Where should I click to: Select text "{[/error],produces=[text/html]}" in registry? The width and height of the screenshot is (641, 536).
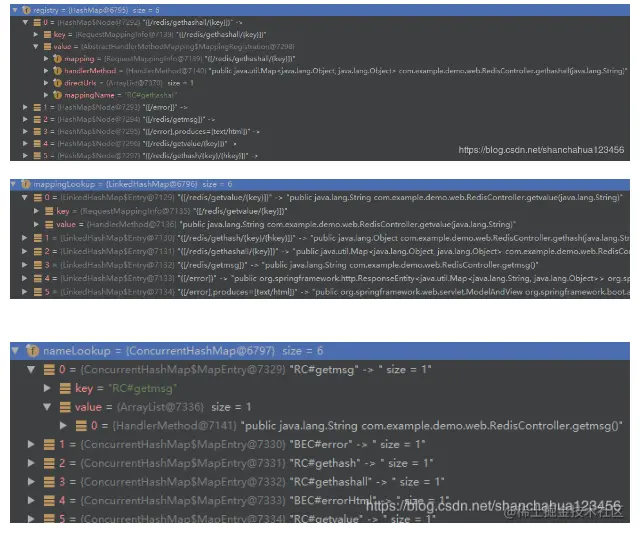point(196,132)
